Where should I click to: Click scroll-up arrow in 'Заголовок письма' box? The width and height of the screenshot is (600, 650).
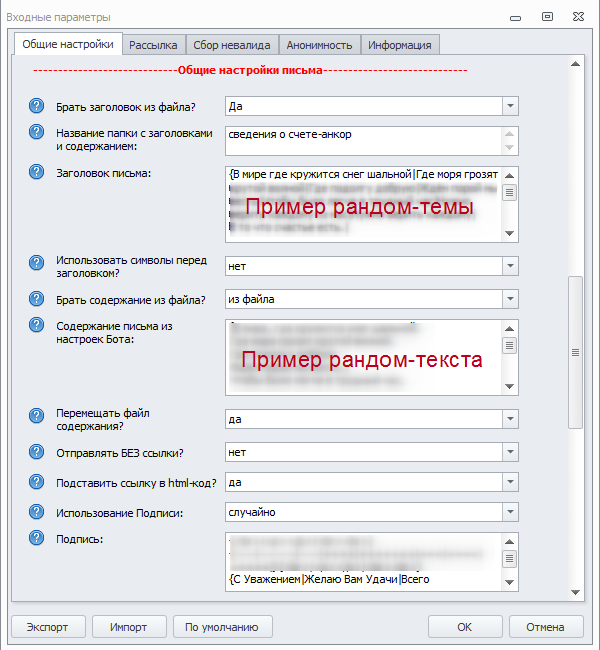pyautogui.click(x=510, y=175)
